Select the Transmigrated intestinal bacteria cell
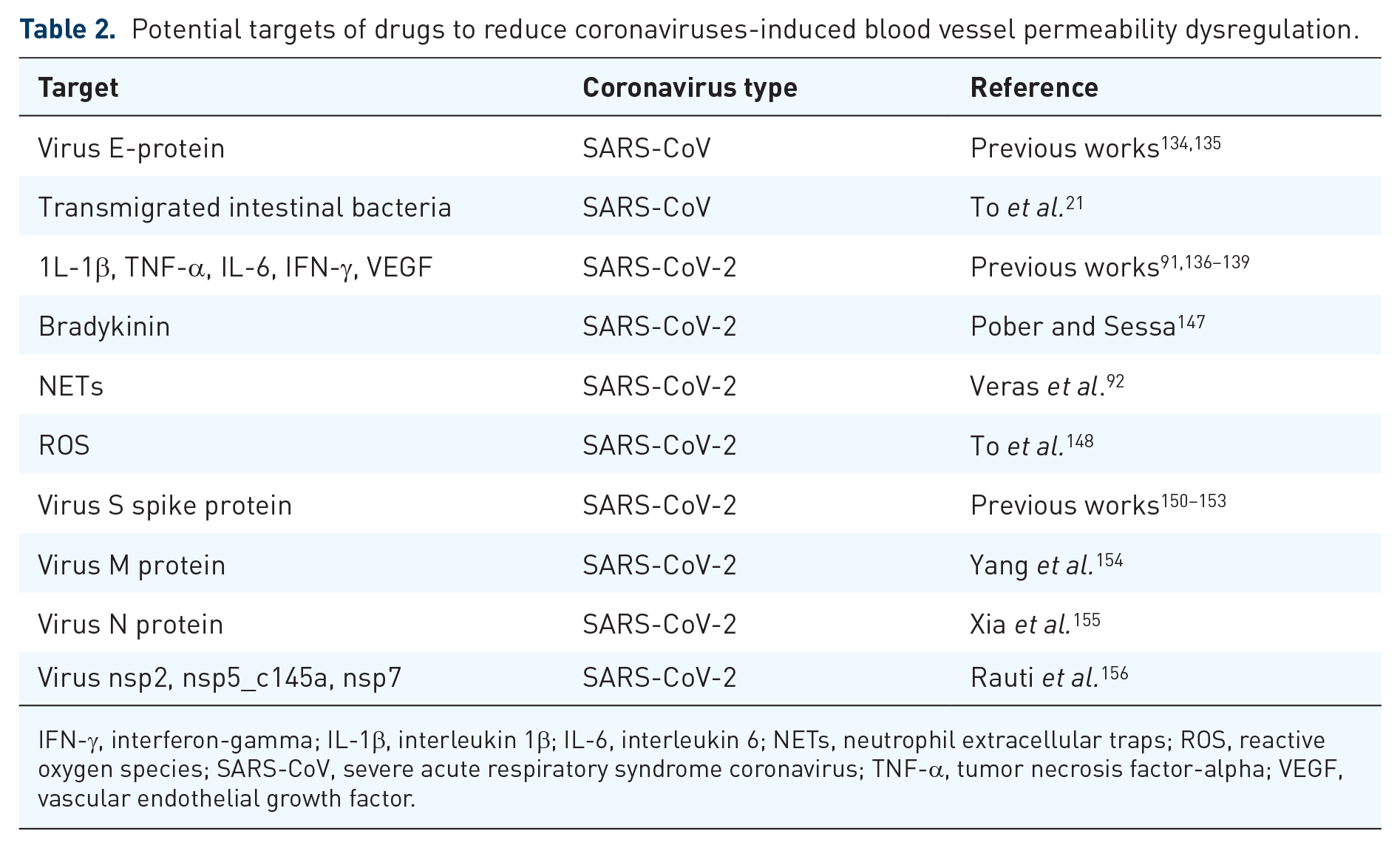 245,208
